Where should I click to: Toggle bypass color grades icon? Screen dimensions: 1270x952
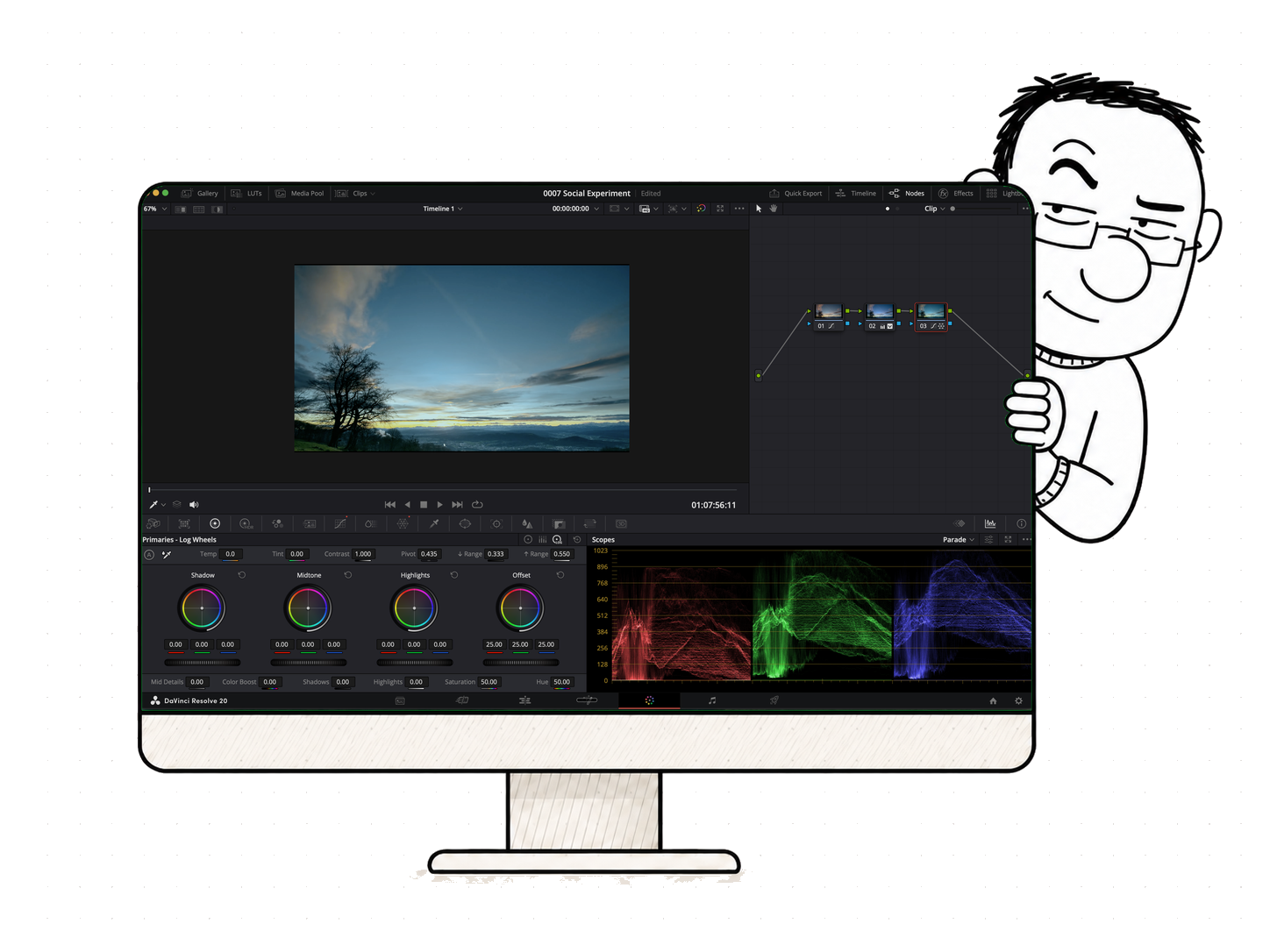point(701,209)
